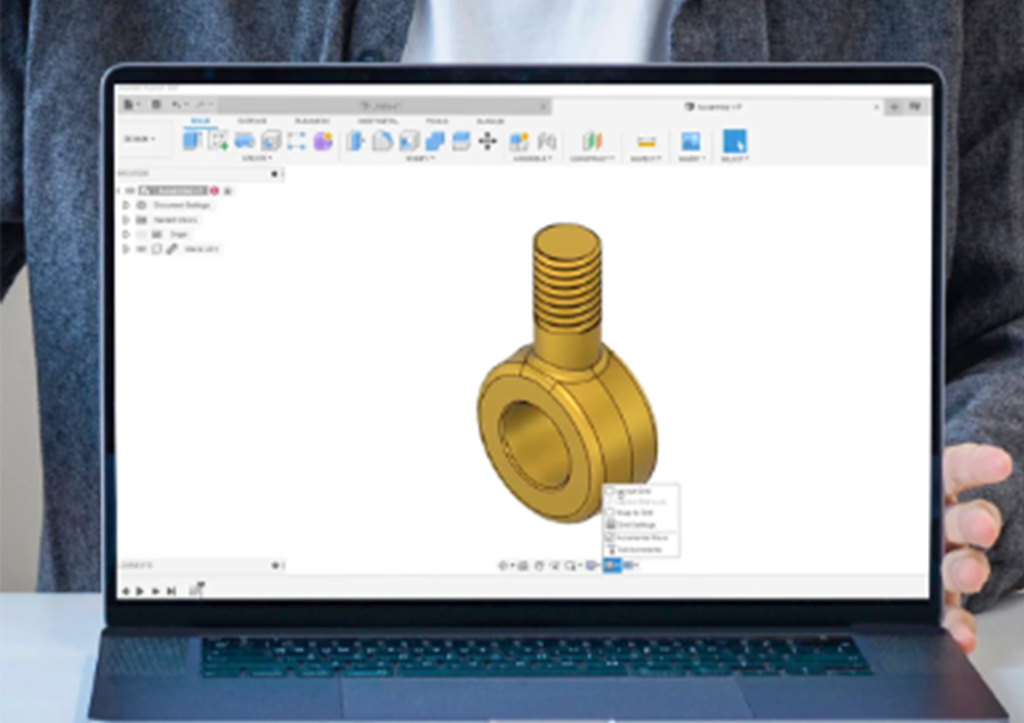Viewport: 1024px width, 723px height.
Task: Expand the Origin node in the browser tree
Action: 124,233
